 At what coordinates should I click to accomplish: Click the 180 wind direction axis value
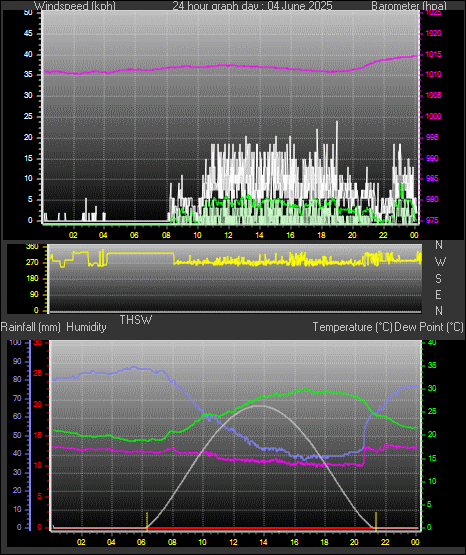coord(32,279)
